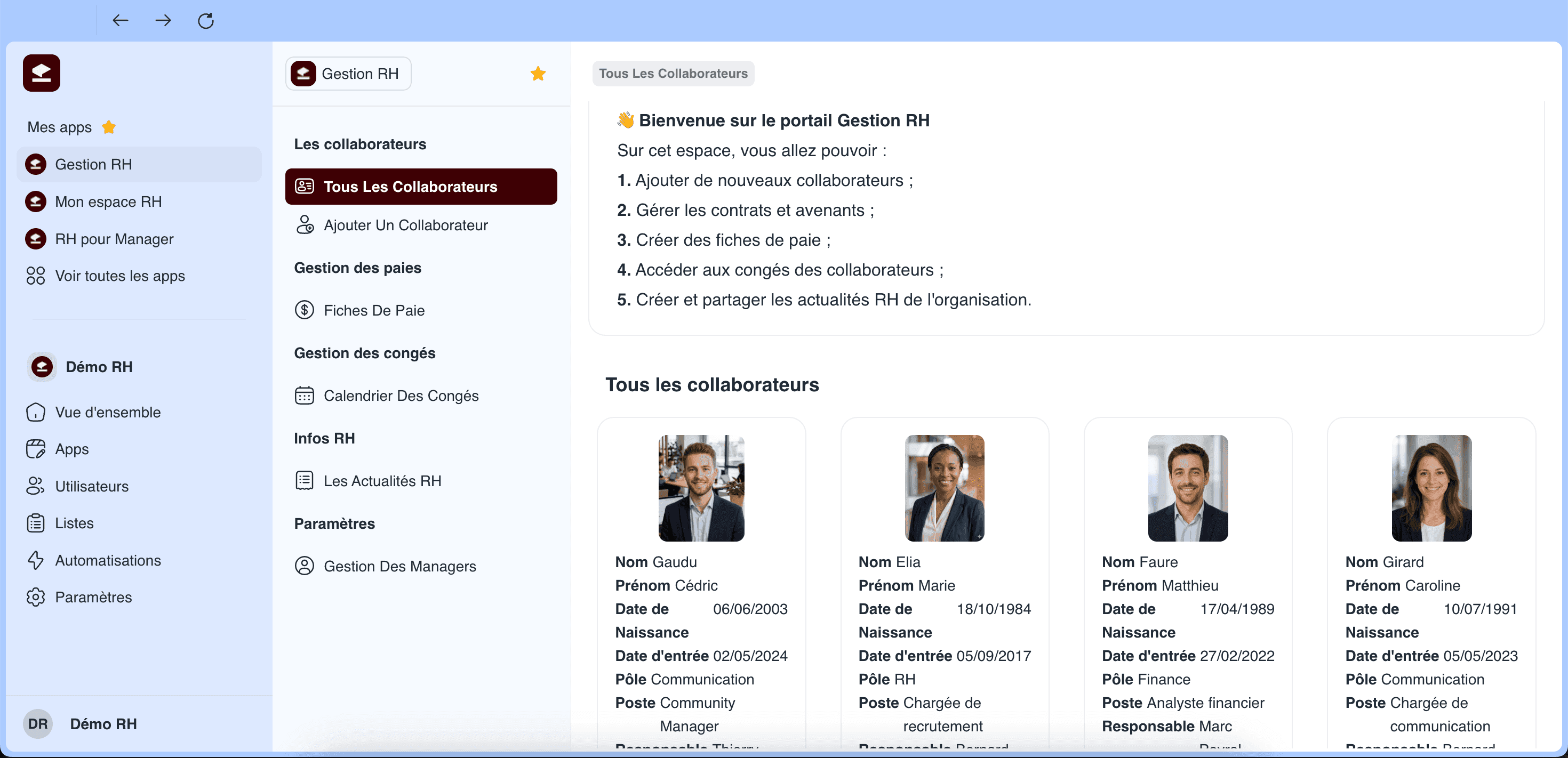The image size is (1568, 758).
Task: Toggle favorite star for Gestion RH
Action: coord(538,74)
